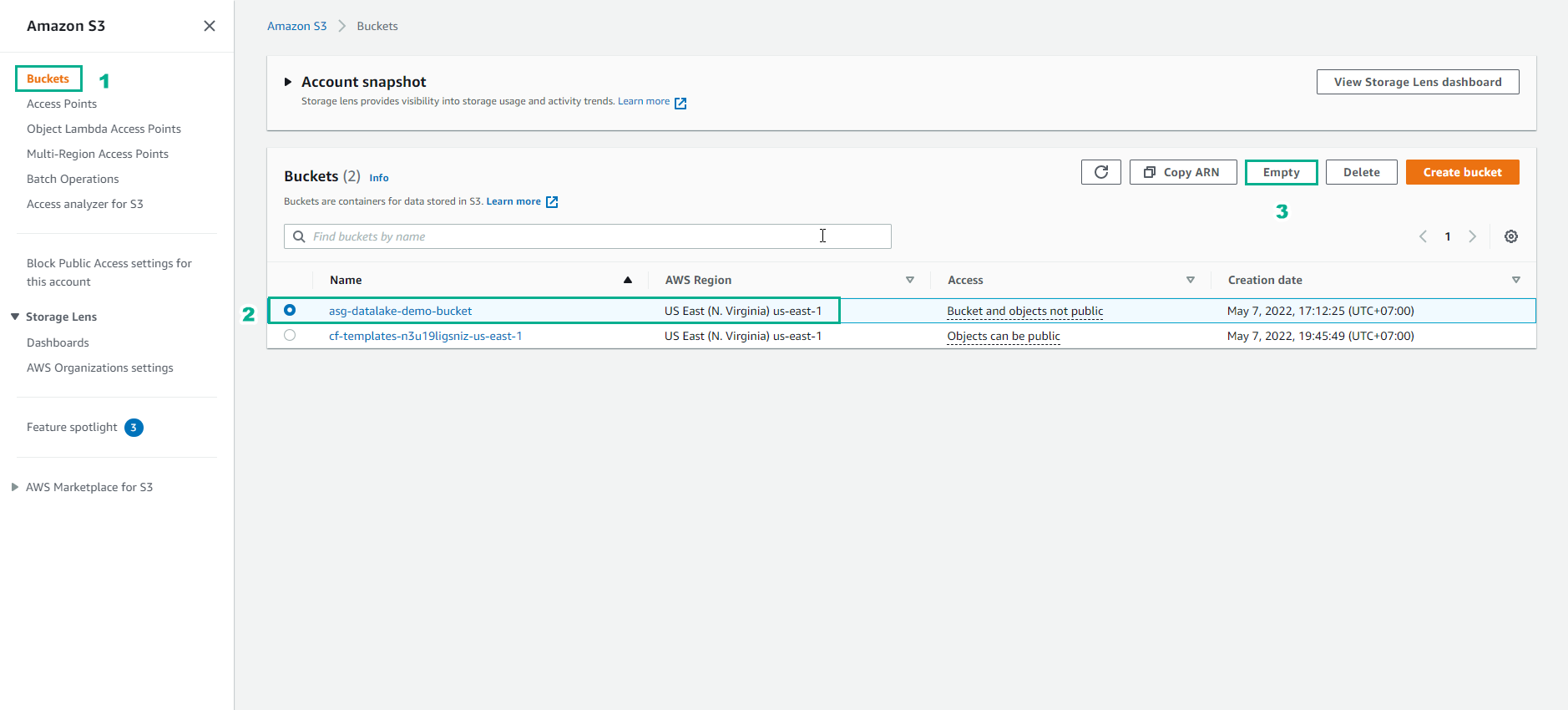Screen dimensions: 1568x710
Task: Click 'Bucket and objects not public' access label
Action: pos(1025,311)
